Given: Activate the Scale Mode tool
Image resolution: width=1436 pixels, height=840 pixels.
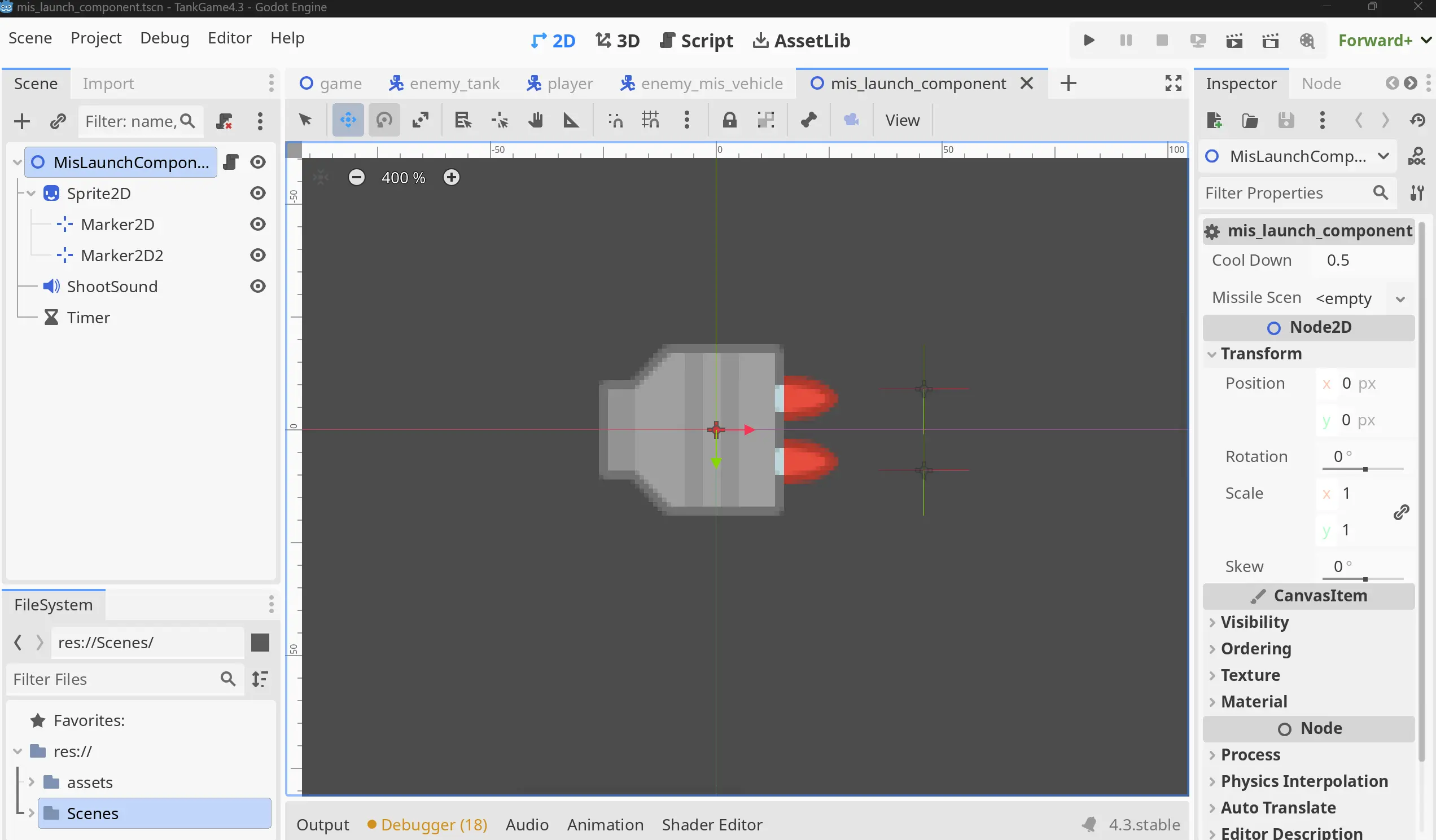Looking at the screenshot, I should [x=421, y=120].
